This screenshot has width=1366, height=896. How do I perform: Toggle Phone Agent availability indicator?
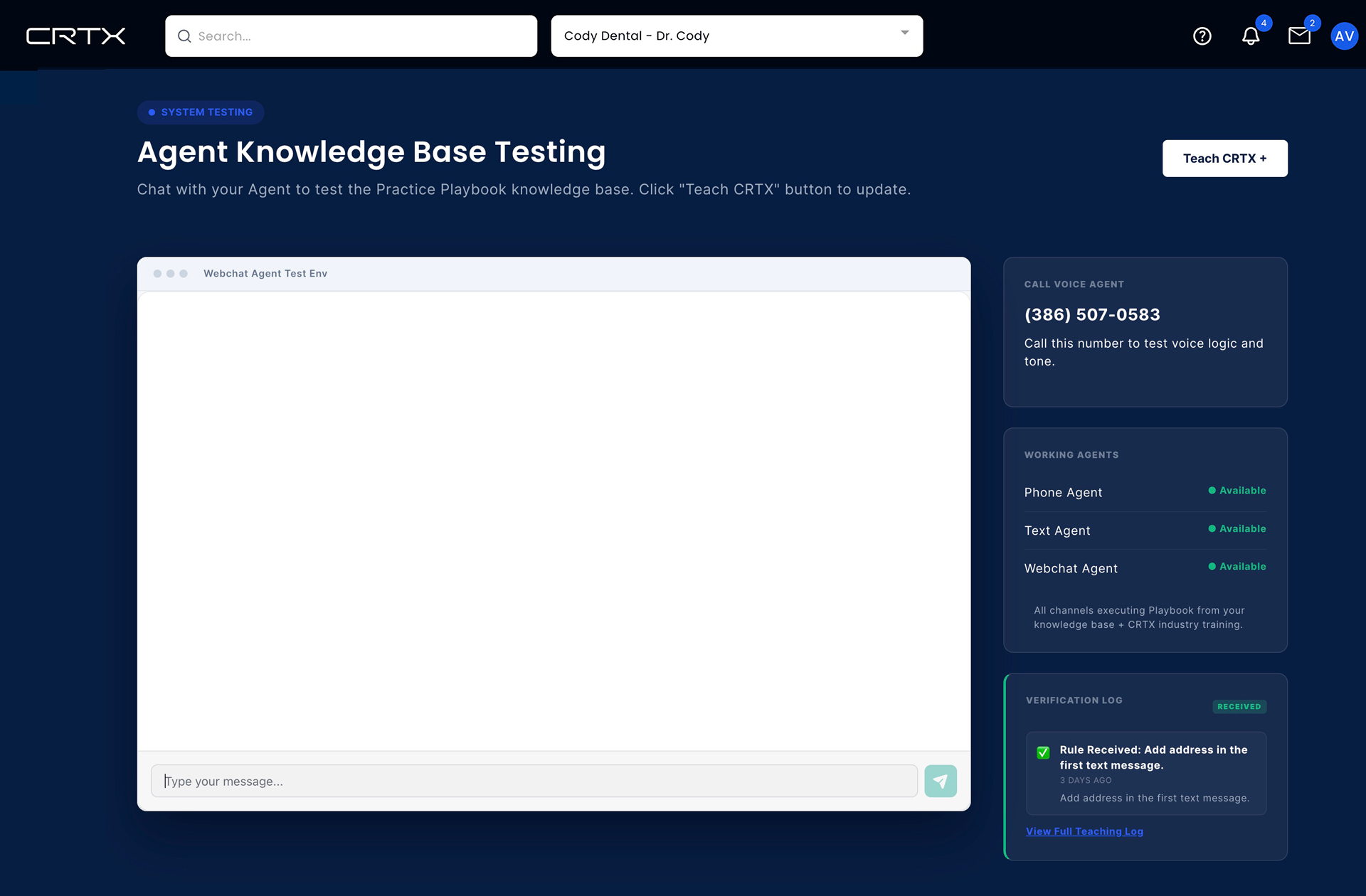pyautogui.click(x=1213, y=491)
